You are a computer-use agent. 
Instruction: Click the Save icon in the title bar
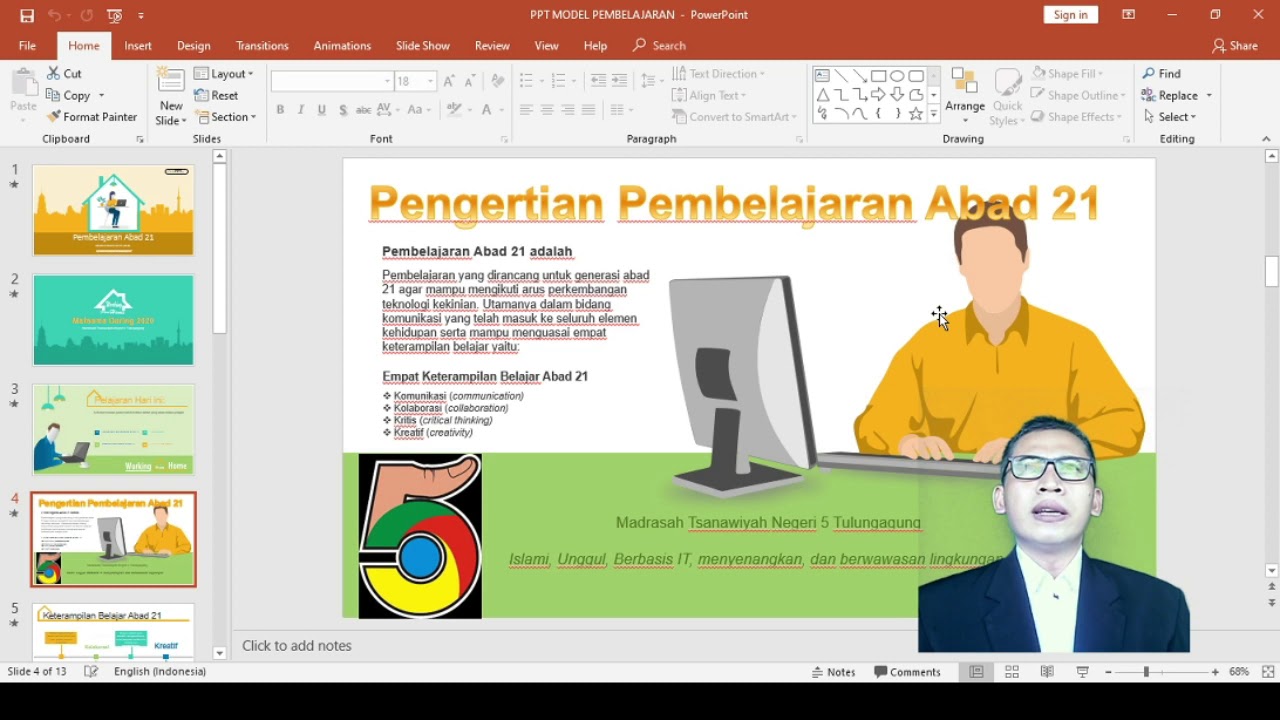coord(27,15)
